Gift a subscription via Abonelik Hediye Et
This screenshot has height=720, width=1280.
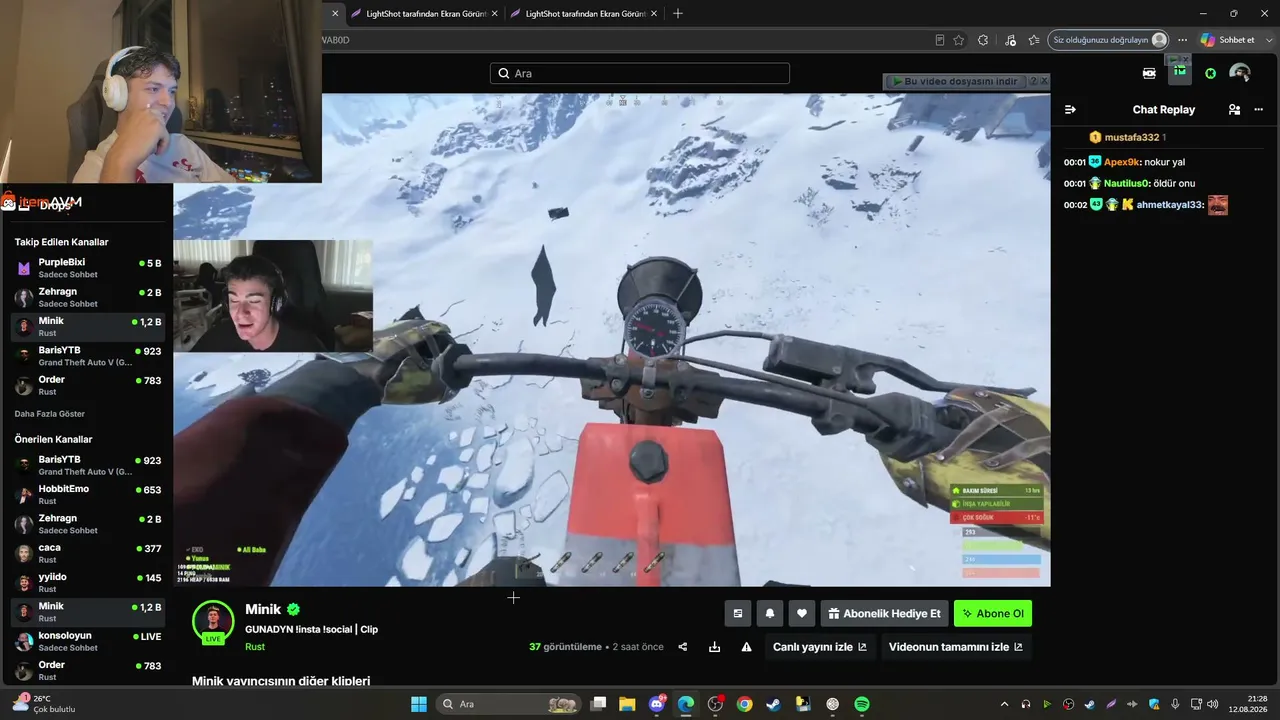click(884, 613)
